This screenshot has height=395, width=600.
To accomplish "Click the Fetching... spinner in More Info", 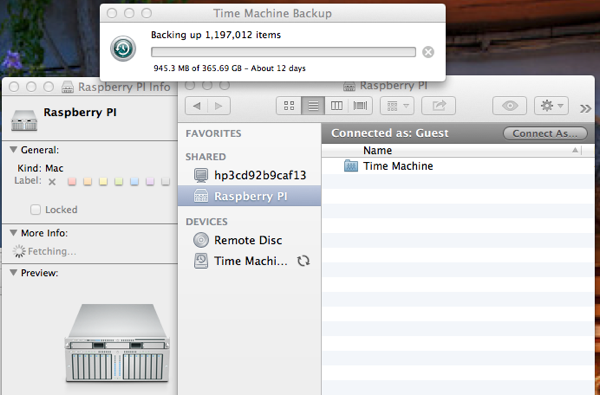I will pos(19,251).
